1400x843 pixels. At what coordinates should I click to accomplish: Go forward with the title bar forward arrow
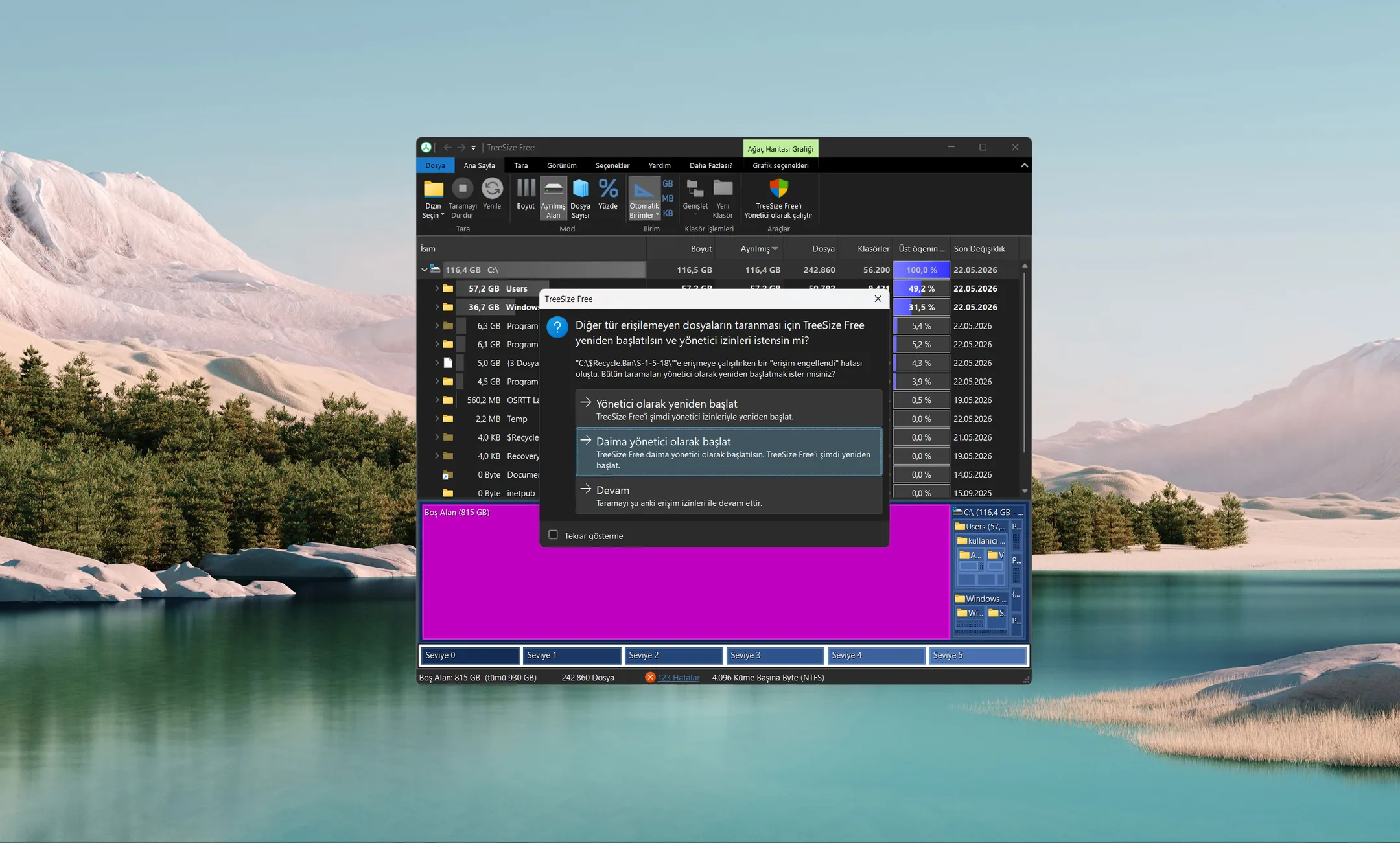pyautogui.click(x=461, y=148)
